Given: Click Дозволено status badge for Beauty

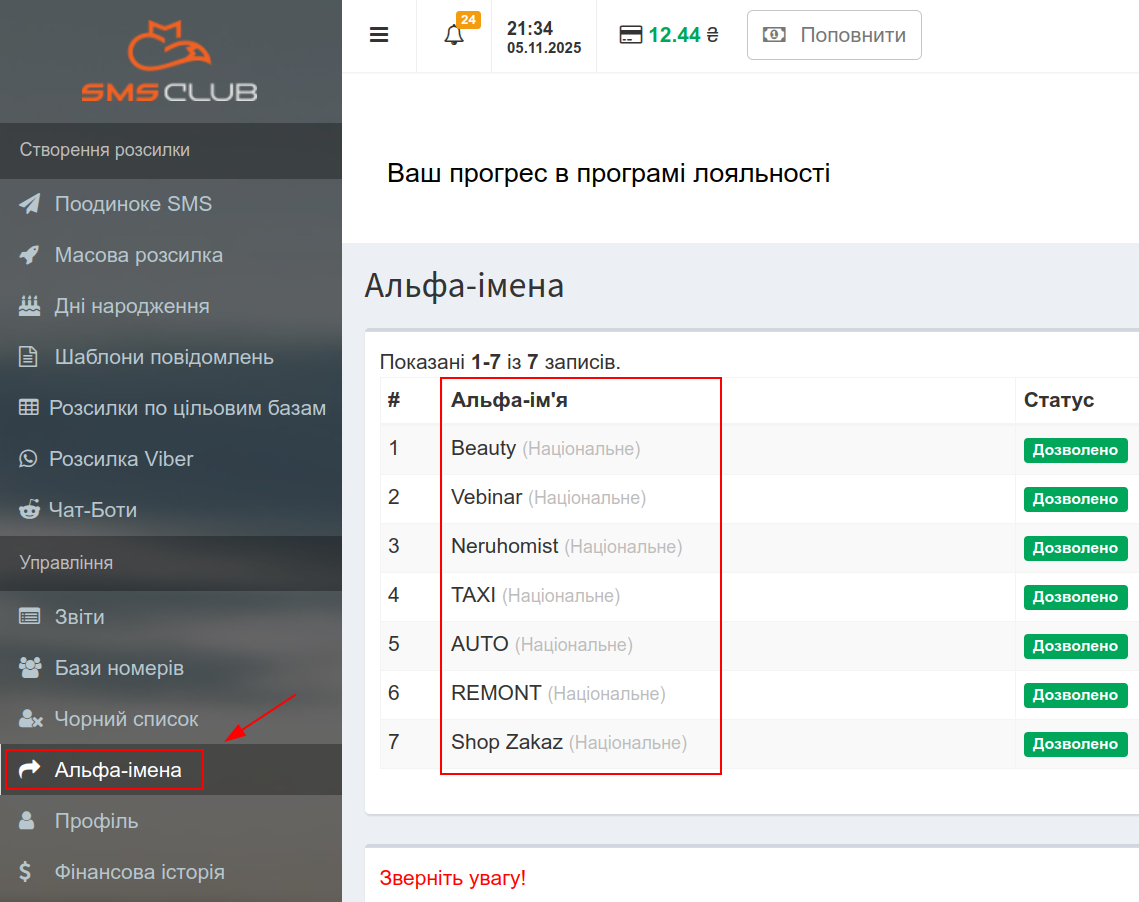Looking at the screenshot, I should 1075,450.
